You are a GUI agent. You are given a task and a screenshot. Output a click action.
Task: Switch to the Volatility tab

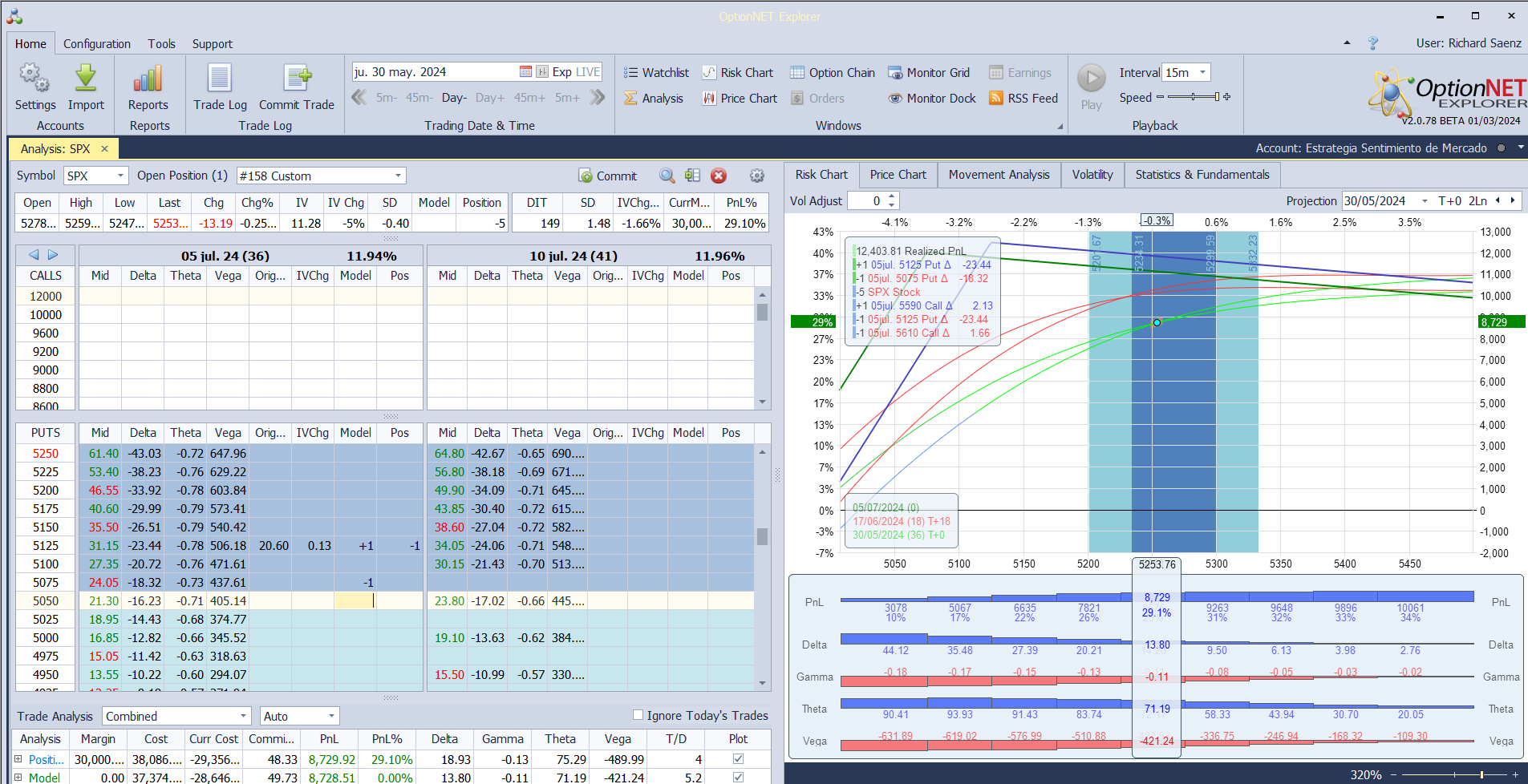(x=1092, y=175)
